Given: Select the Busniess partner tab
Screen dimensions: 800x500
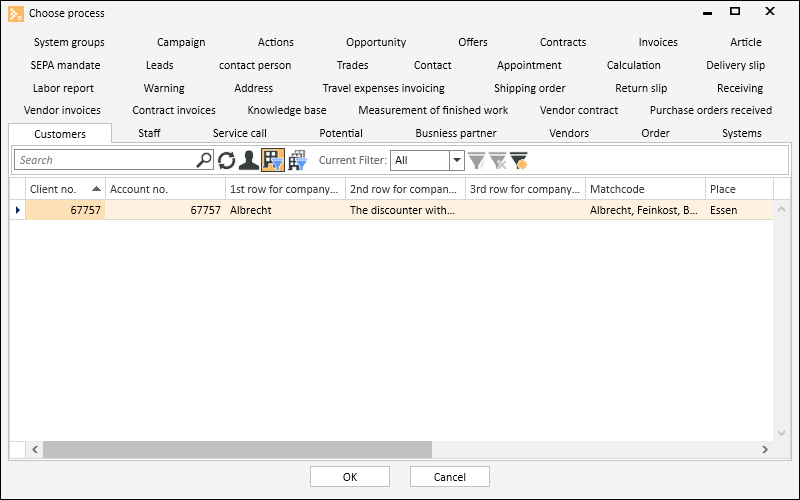Looking at the screenshot, I should click(456, 133).
